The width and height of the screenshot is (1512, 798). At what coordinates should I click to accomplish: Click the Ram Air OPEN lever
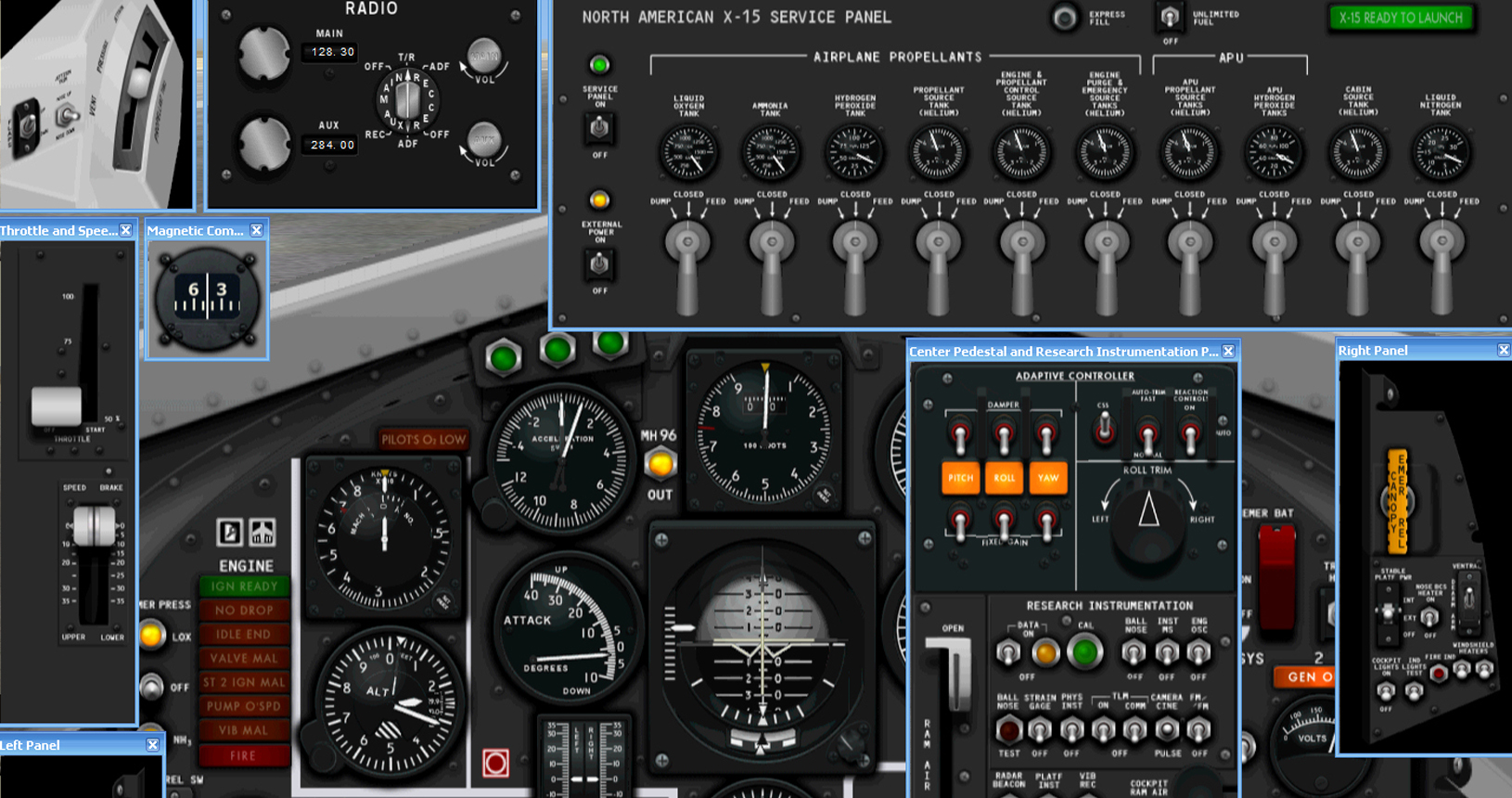point(952,673)
